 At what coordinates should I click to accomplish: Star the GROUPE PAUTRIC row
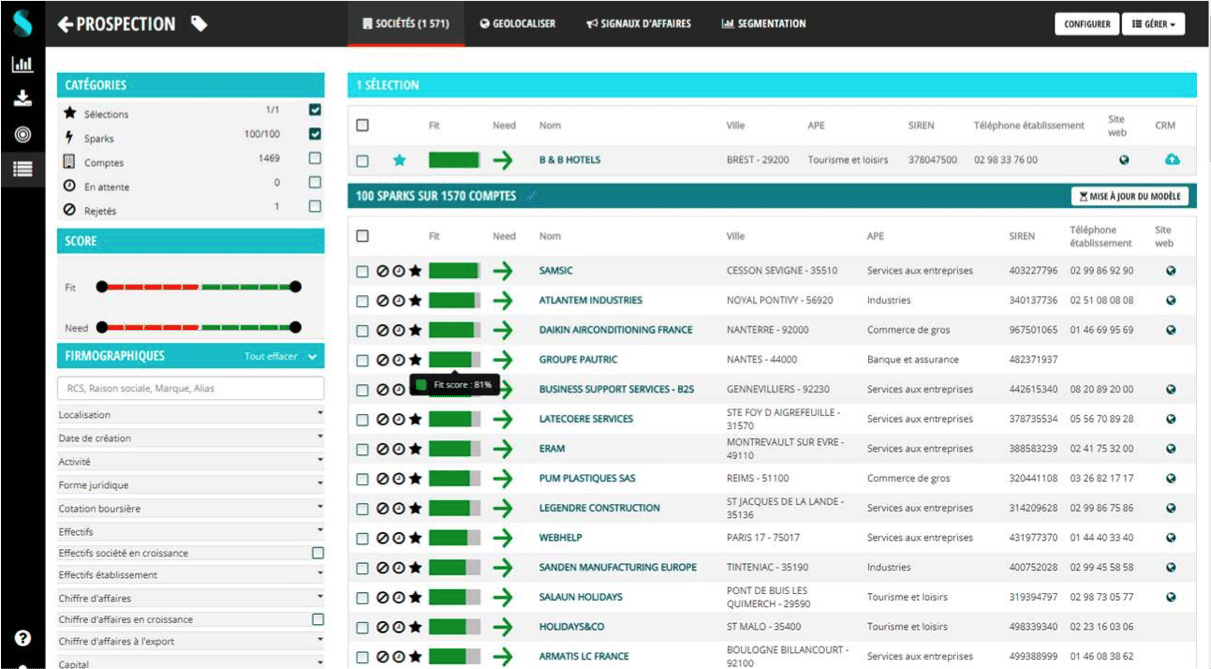pos(415,360)
